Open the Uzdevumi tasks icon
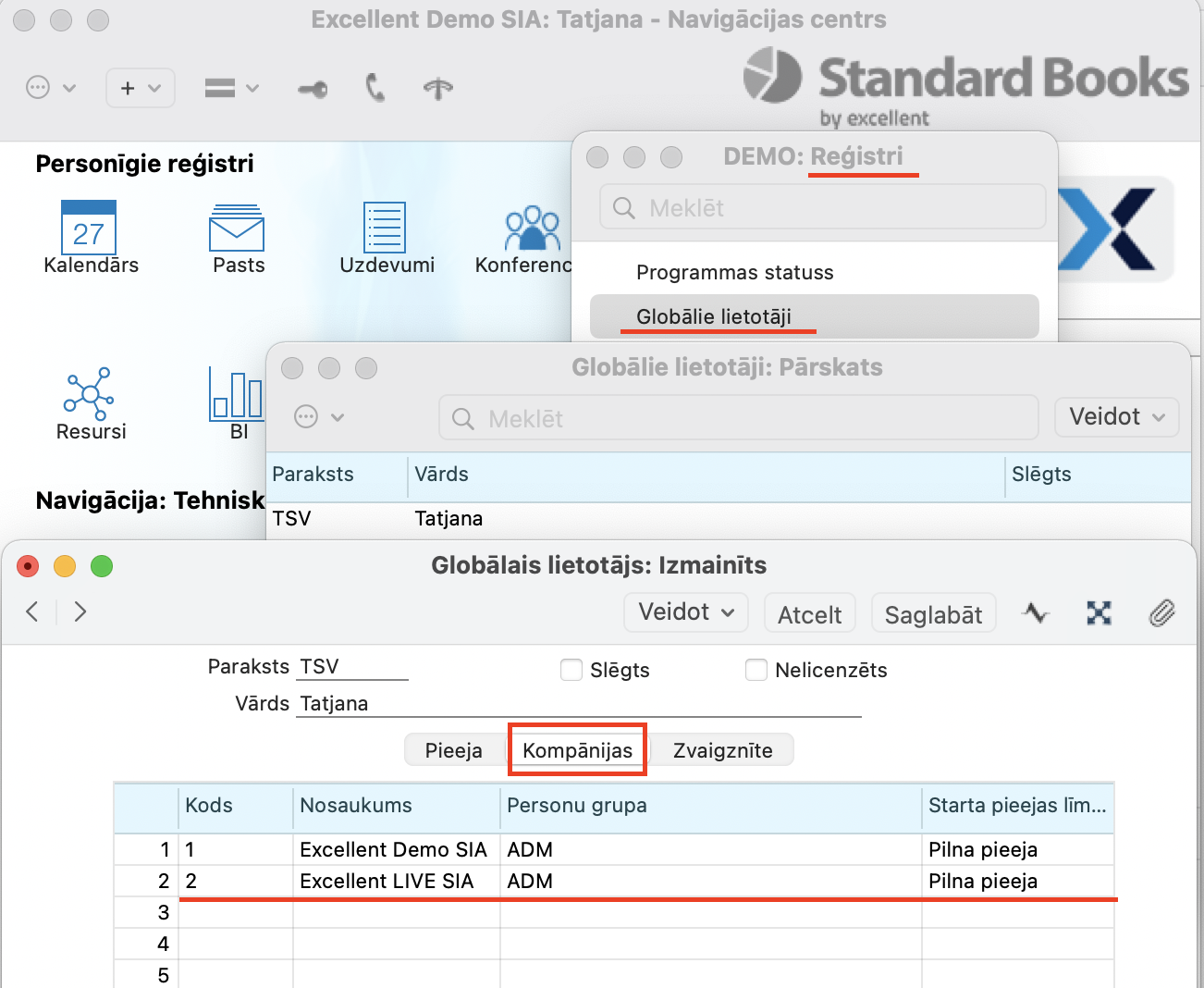Viewport: 1204px width, 988px height. coord(385,228)
